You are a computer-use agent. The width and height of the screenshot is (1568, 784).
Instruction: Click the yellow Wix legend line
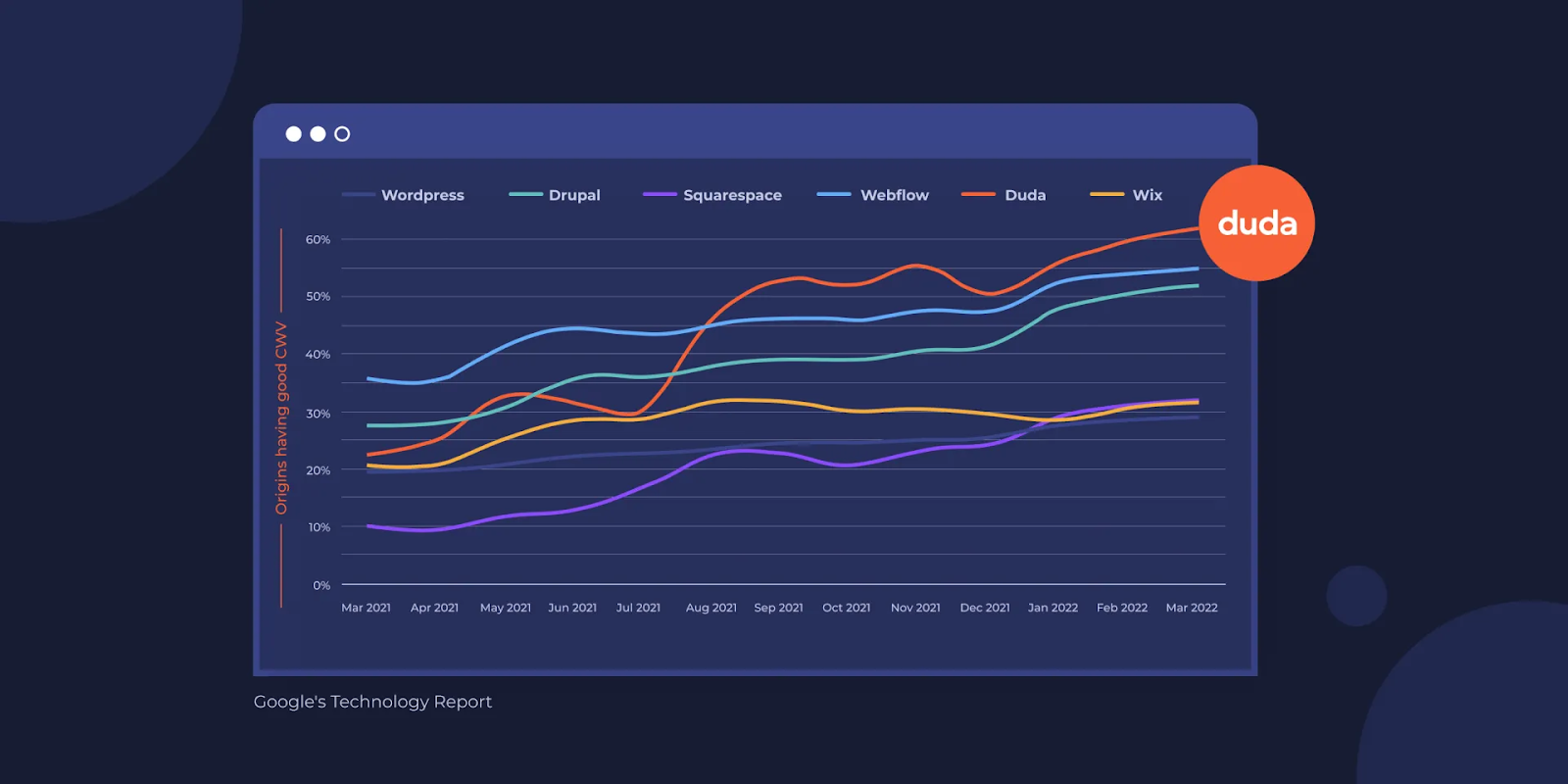click(1106, 195)
